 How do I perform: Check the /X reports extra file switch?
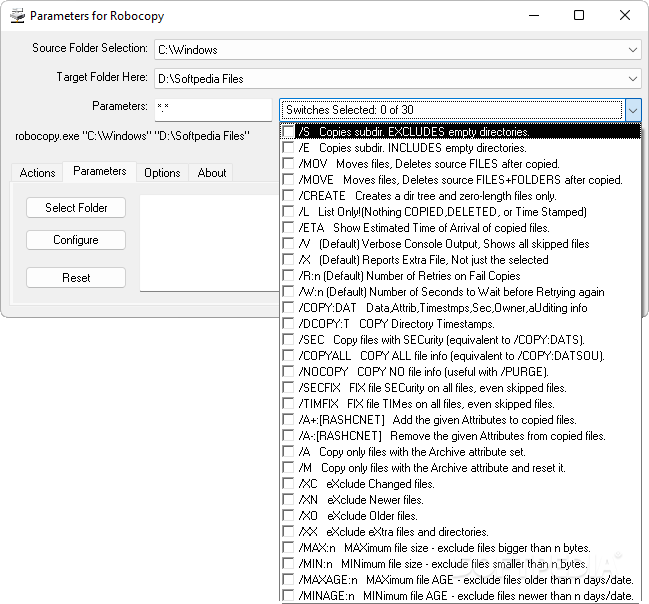pos(288,260)
